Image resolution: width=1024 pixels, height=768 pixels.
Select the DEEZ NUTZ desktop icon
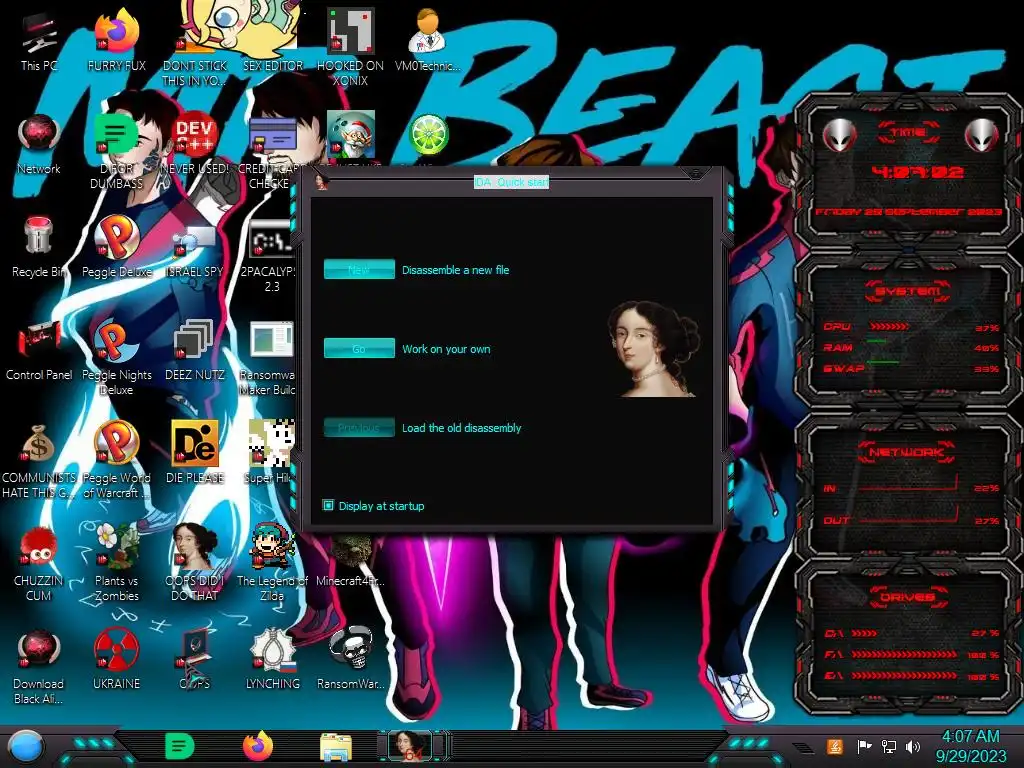tap(195, 350)
